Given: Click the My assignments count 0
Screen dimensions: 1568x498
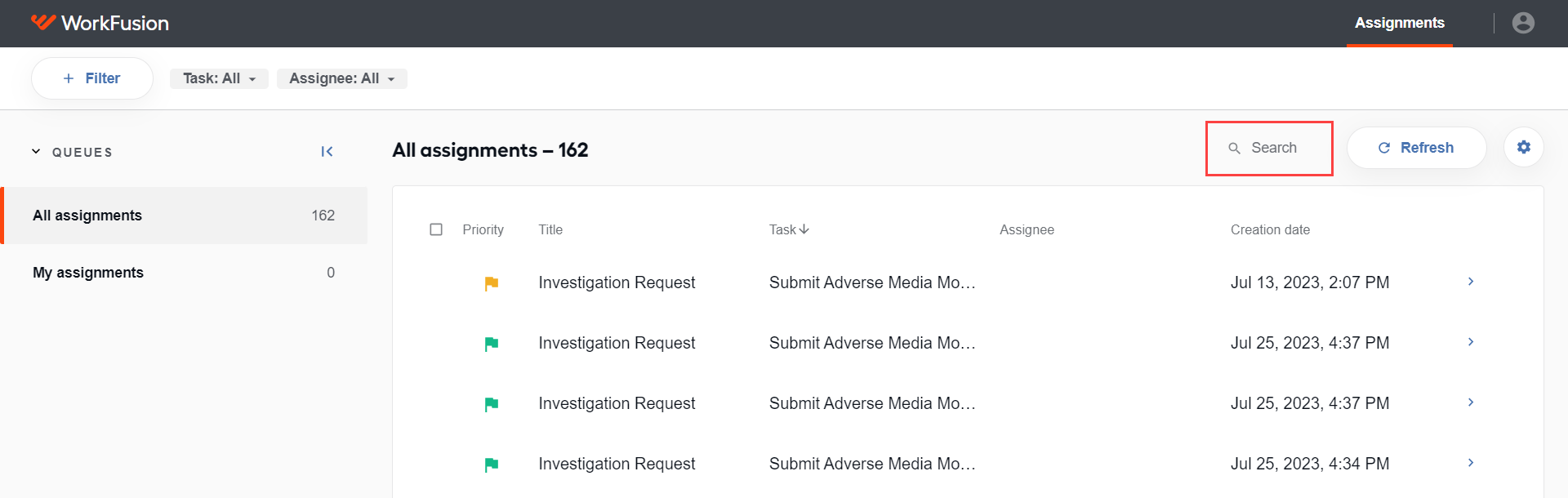Looking at the screenshot, I should [331, 273].
